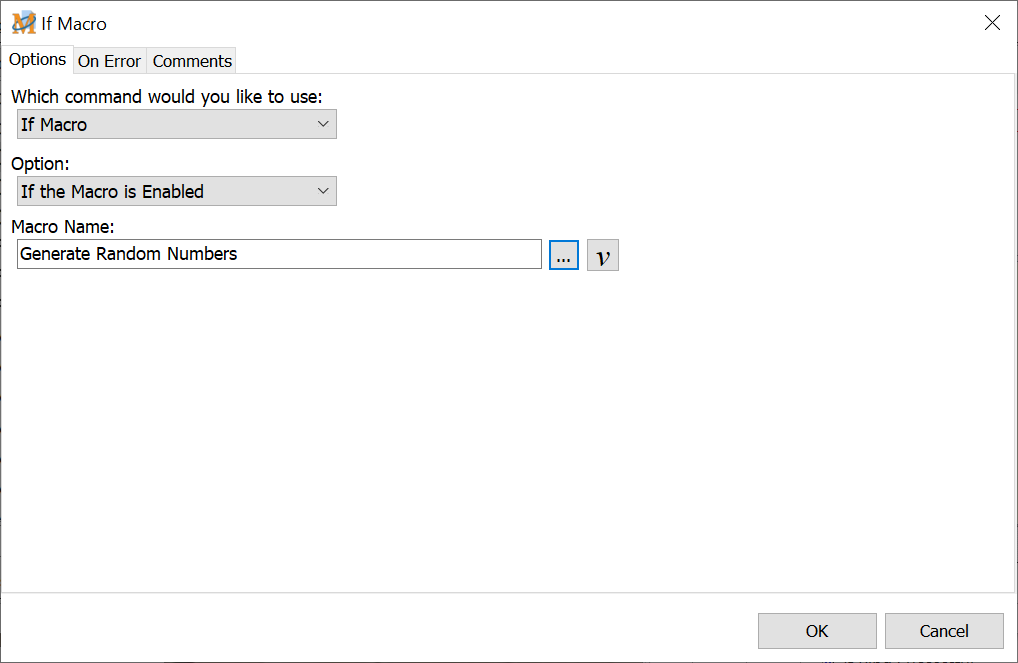This screenshot has width=1018, height=663.
Task: Open the On Error tab
Action: click(x=109, y=61)
